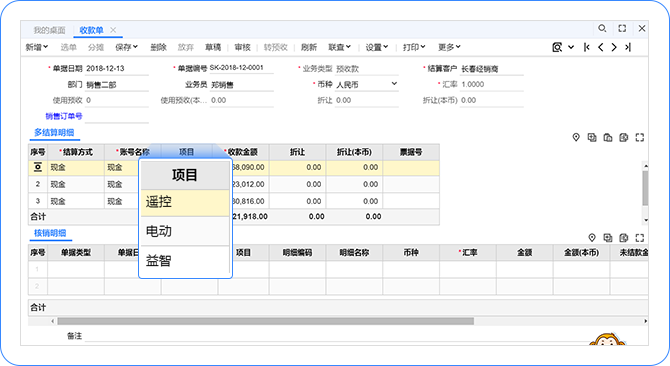670x366 pixels.
Task: Click row selector icon in first settlement row
Action: (x=38, y=167)
